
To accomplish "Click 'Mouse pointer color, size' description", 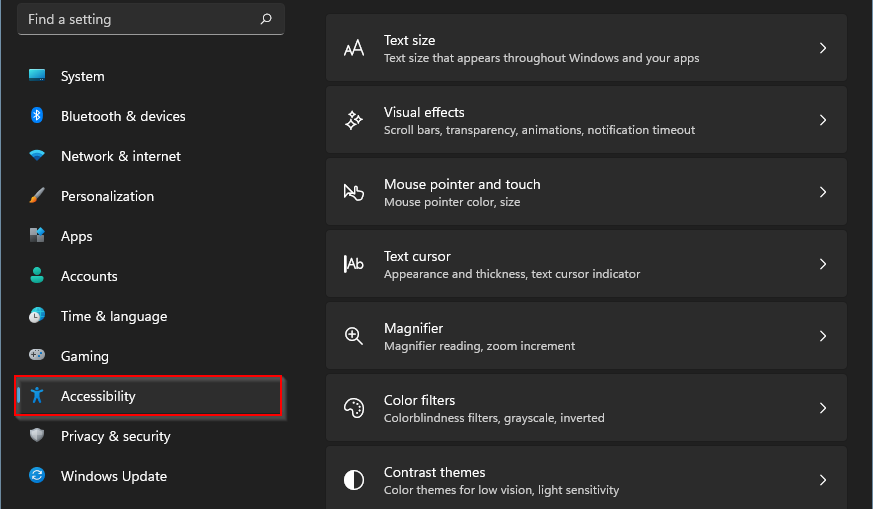I will [452, 202].
